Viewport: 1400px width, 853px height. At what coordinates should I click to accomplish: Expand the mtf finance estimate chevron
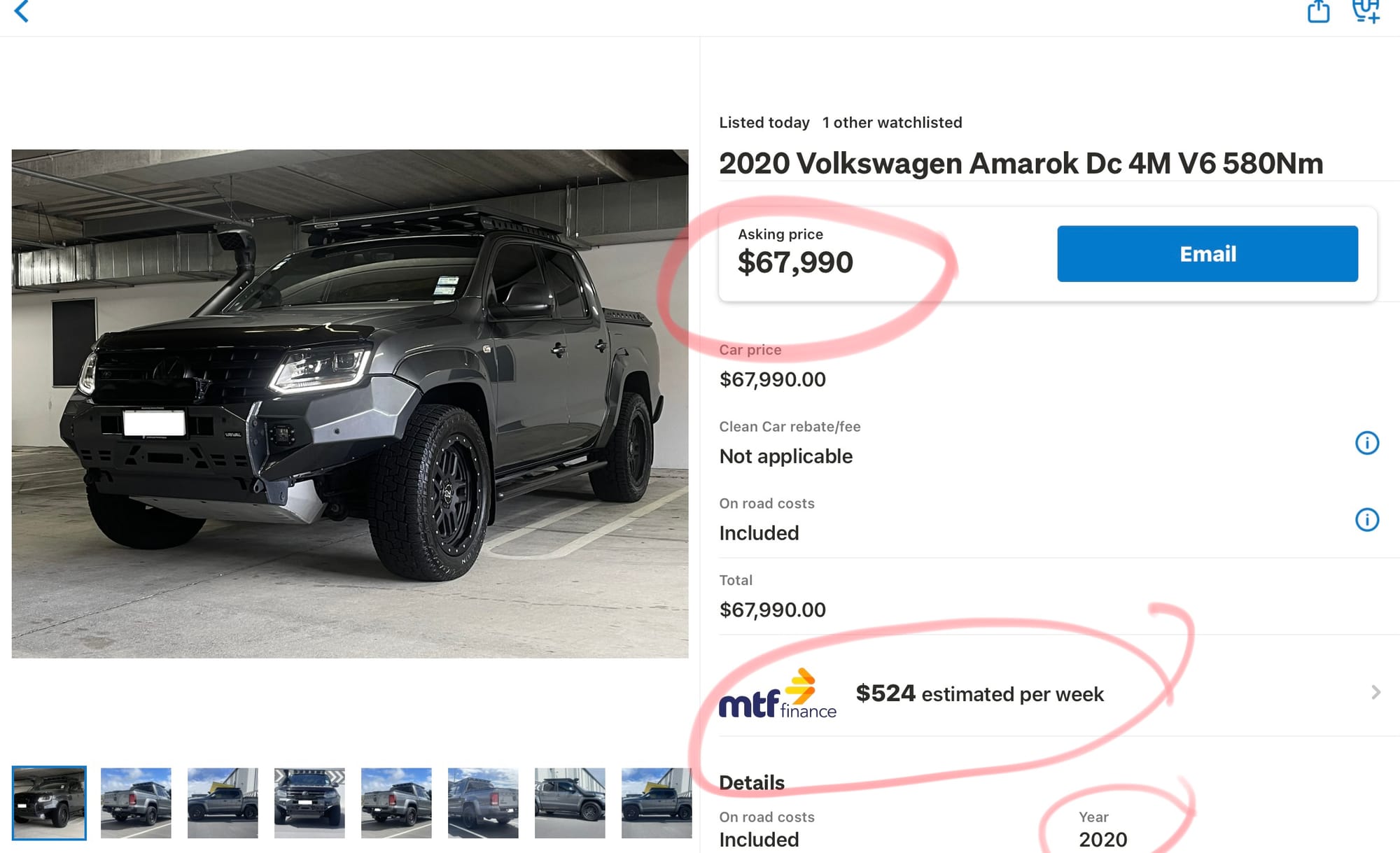(1375, 693)
